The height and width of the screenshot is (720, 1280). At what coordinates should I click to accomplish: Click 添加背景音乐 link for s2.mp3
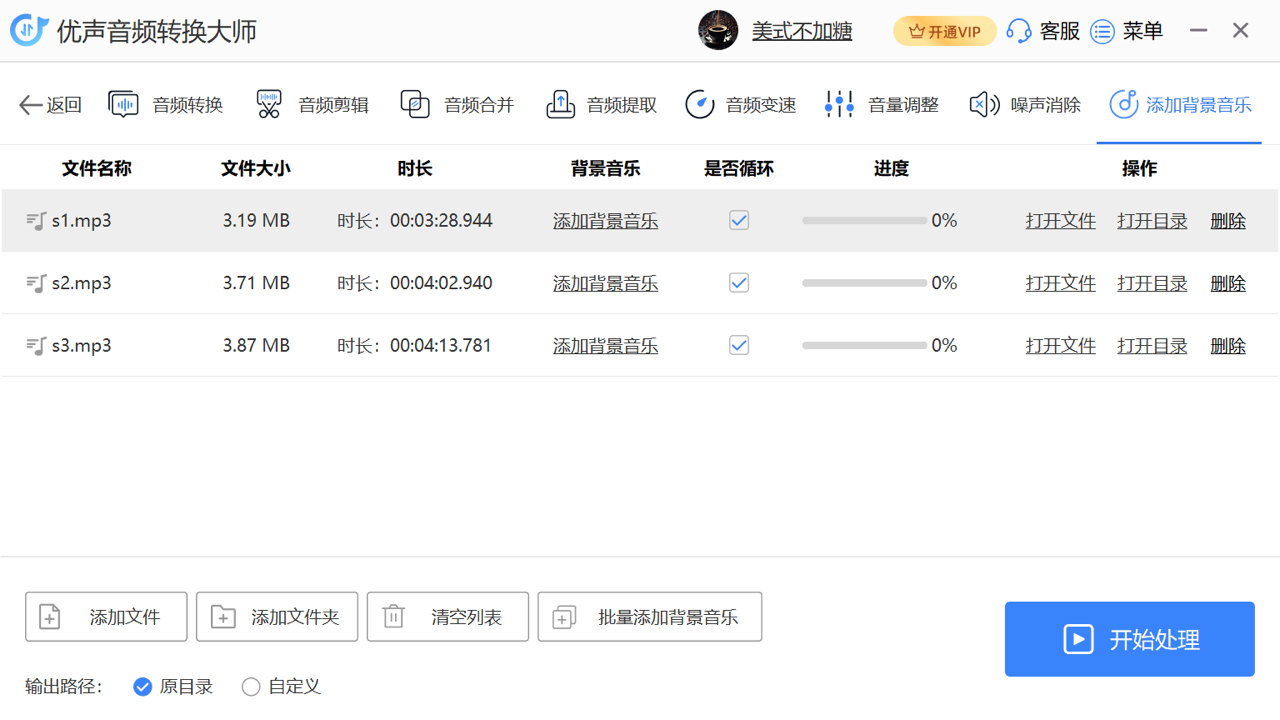[x=605, y=284]
